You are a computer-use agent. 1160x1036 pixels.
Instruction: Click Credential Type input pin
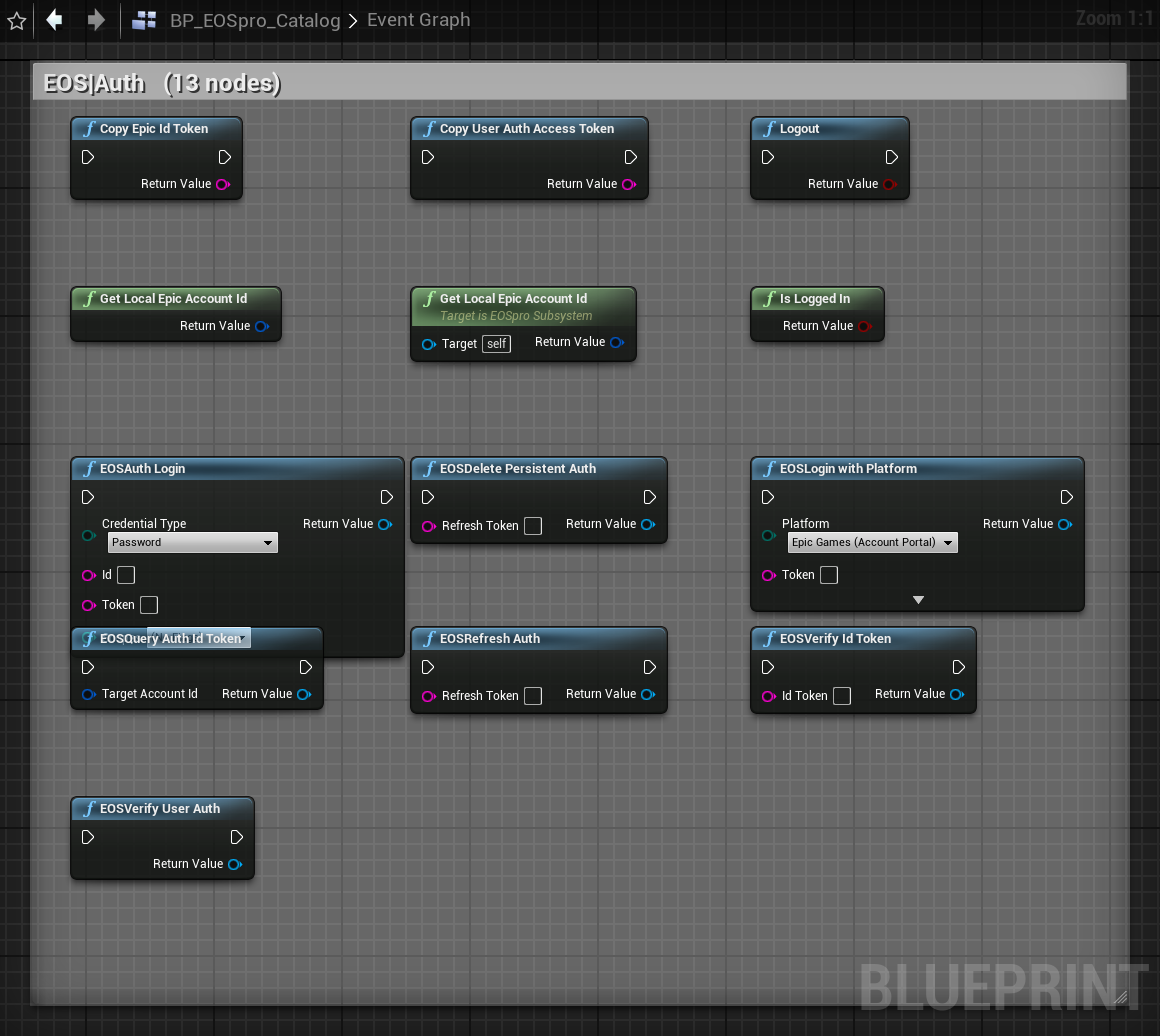[x=89, y=535]
